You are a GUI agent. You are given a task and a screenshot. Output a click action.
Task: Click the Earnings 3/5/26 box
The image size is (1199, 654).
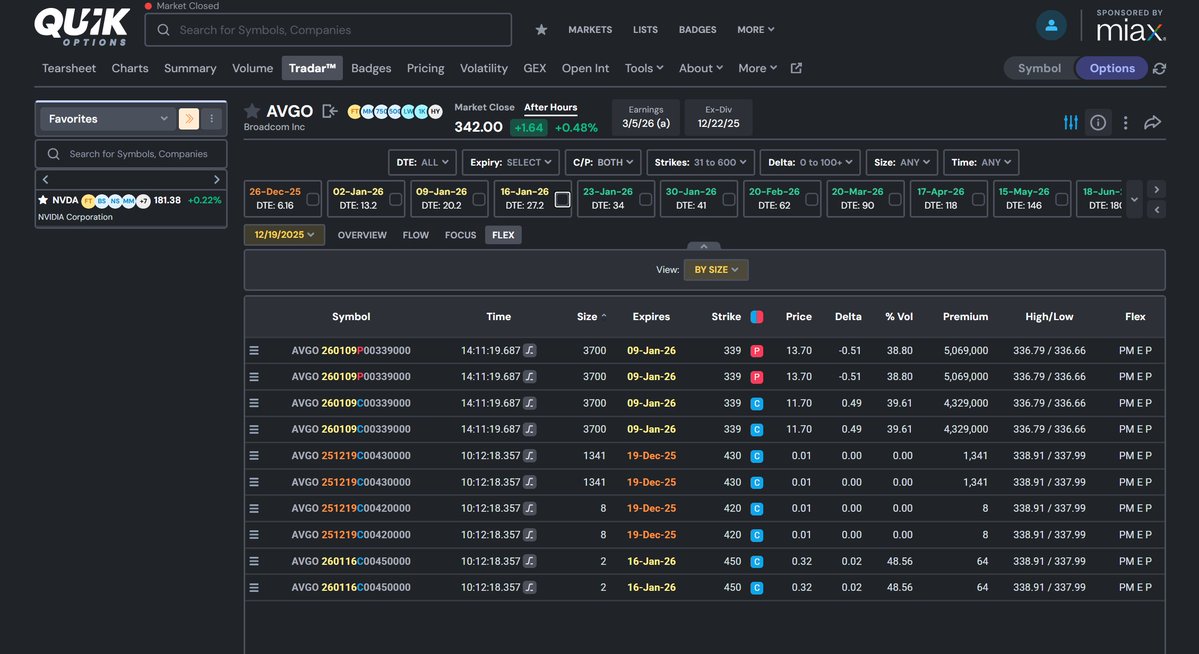click(645, 117)
